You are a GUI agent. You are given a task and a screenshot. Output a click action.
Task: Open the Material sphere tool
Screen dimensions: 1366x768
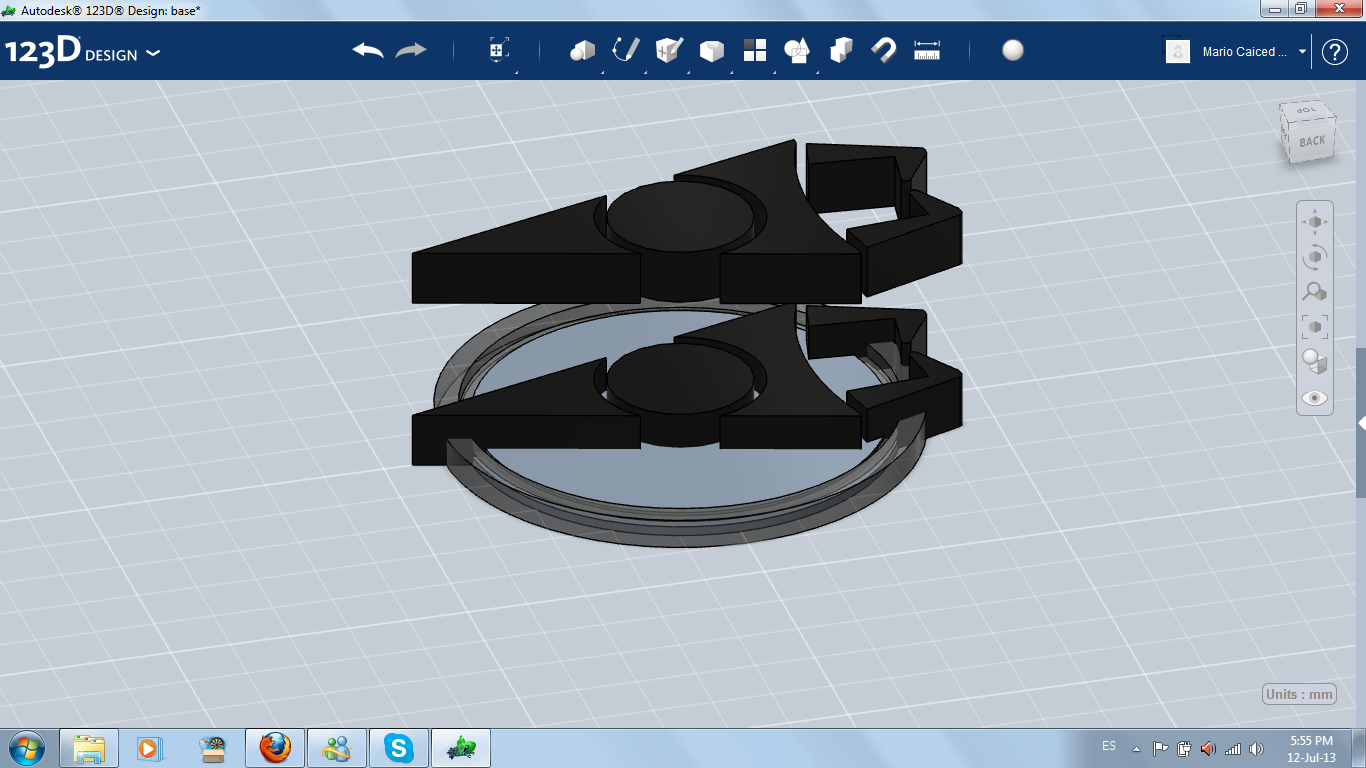click(x=1013, y=50)
